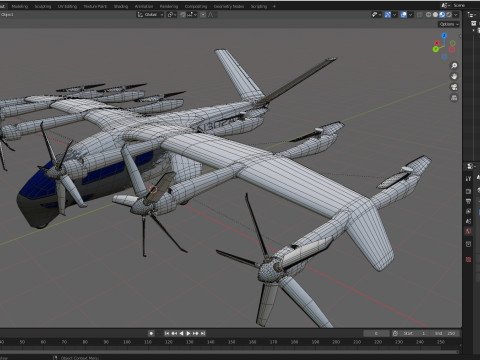
Task: Toggle snapping magnet in viewport header
Action: tap(183, 15)
